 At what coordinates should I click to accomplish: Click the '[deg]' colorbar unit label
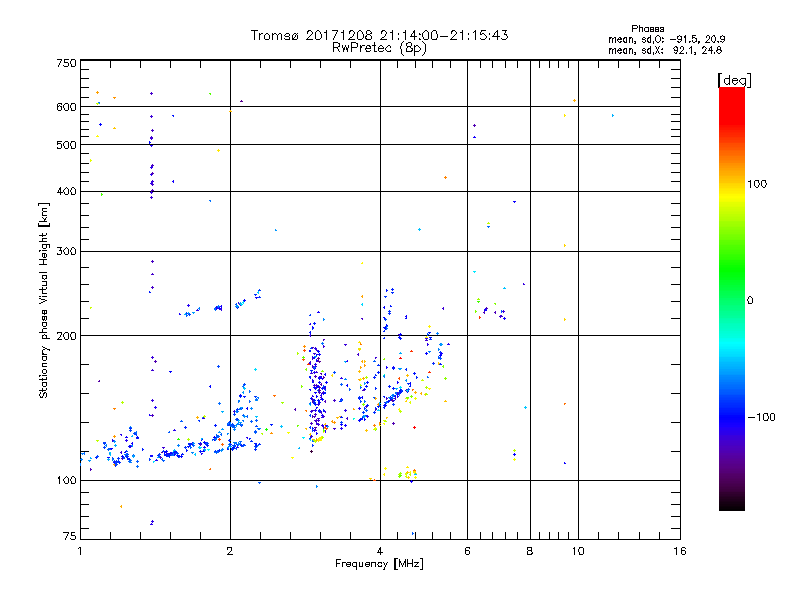[734, 80]
